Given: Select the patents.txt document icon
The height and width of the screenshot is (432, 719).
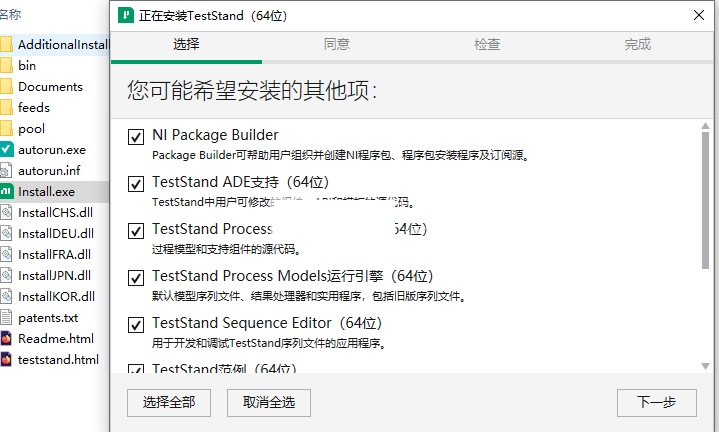Looking at the screenshot, I should point(6,317).
